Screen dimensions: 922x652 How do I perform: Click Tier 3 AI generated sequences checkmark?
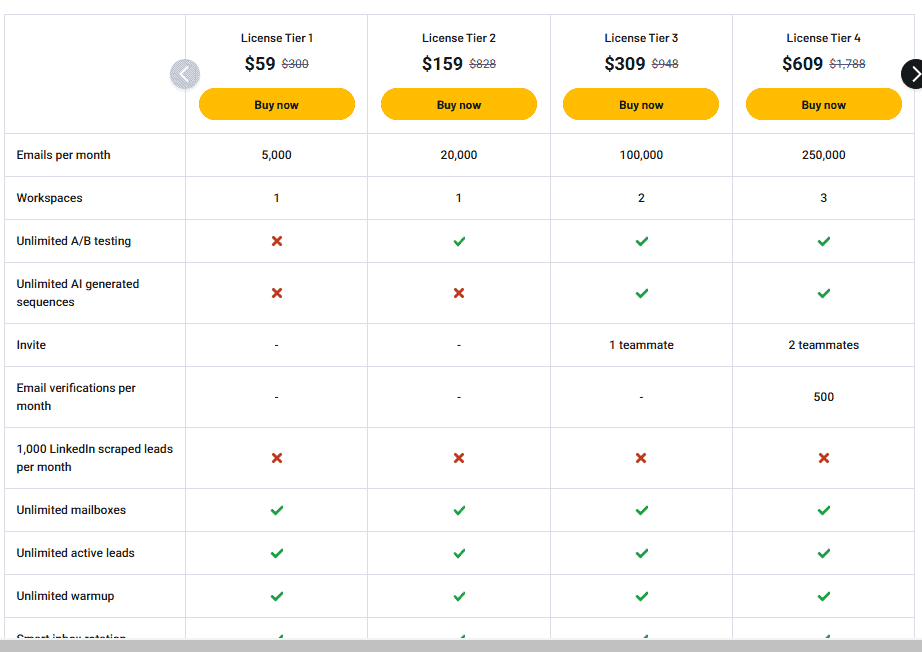[x=641, y=293]
